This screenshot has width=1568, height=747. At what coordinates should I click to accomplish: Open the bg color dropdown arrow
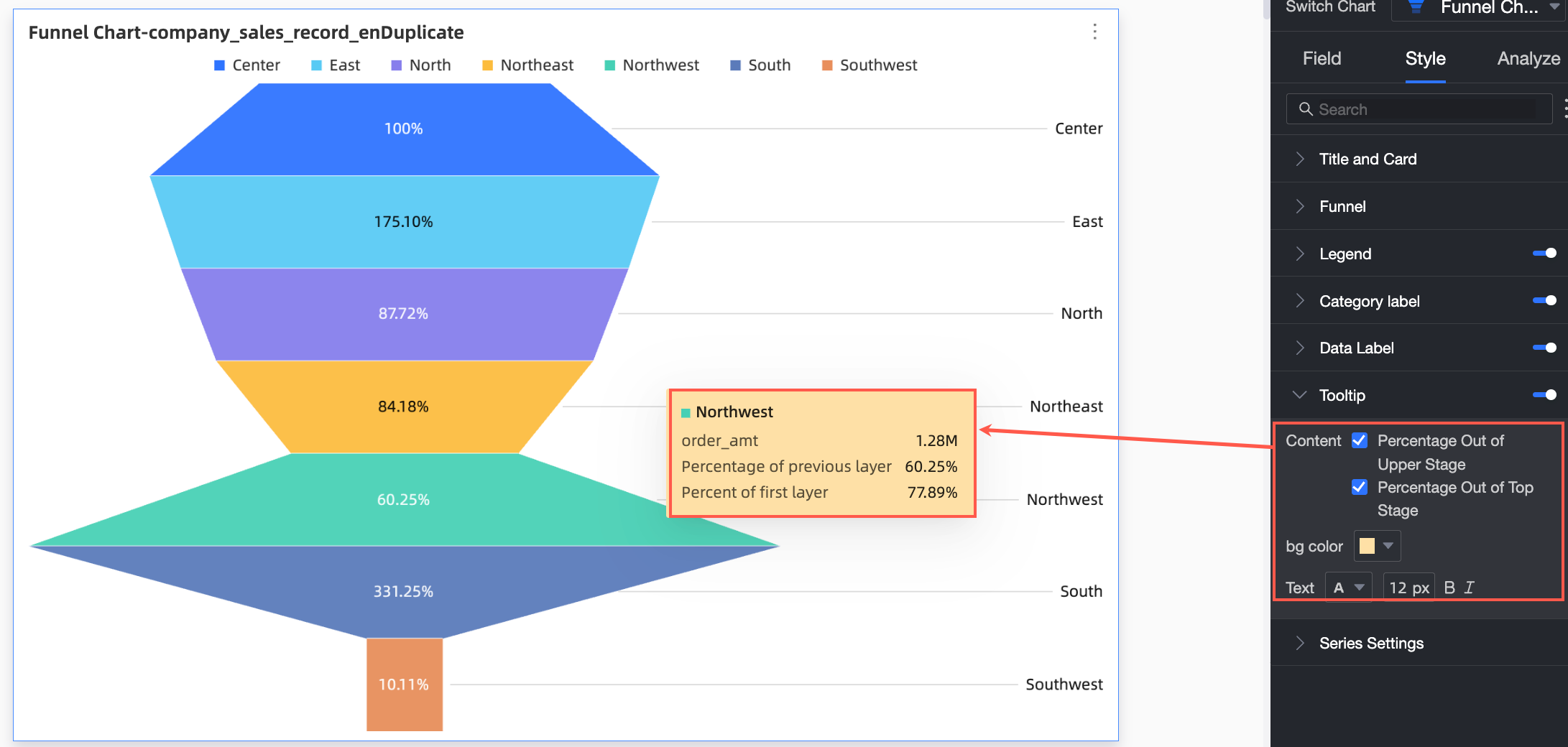click(x=1388, y=546)
